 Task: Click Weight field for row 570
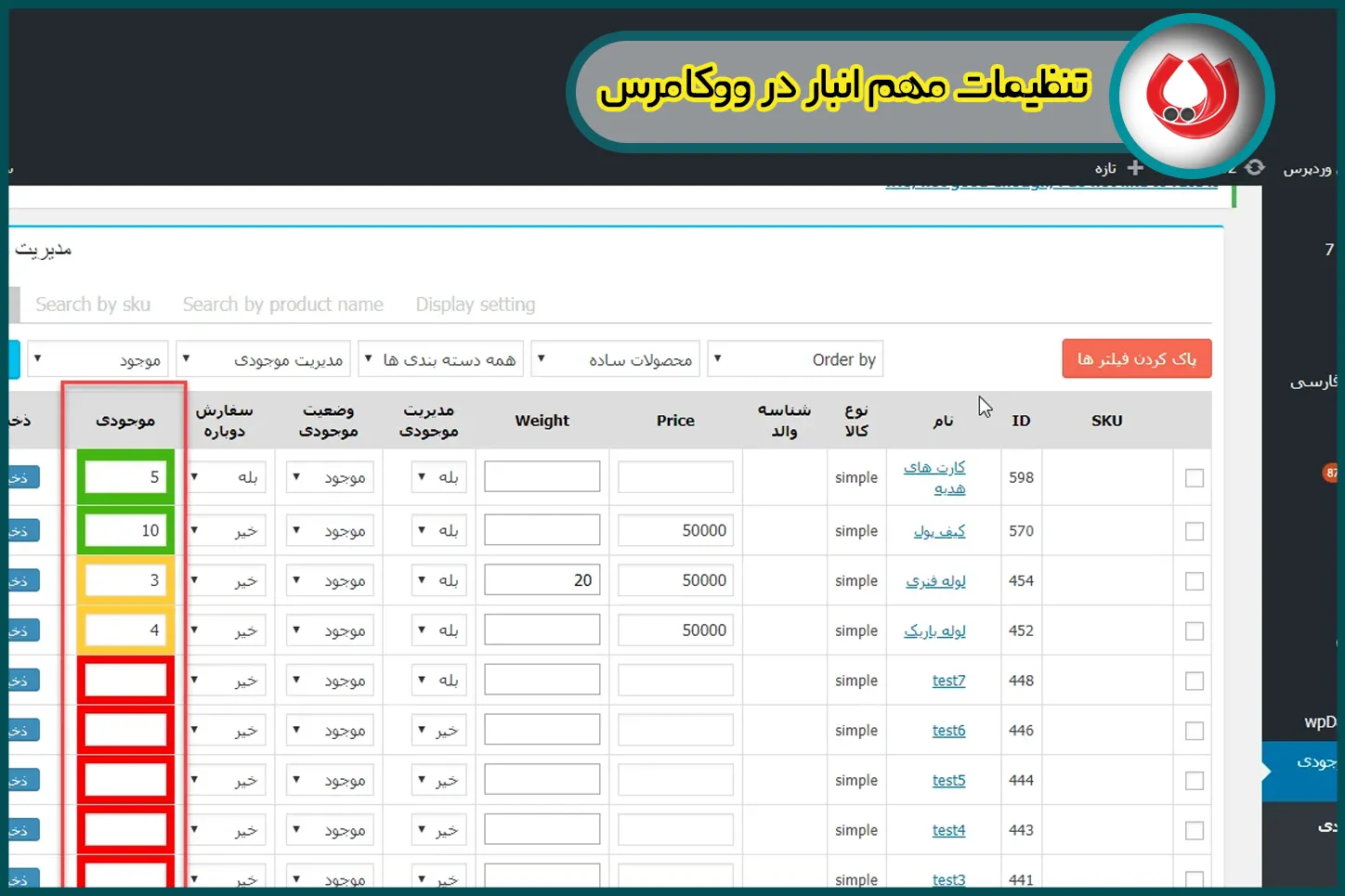pyautogui.click(x=542, y=530)
